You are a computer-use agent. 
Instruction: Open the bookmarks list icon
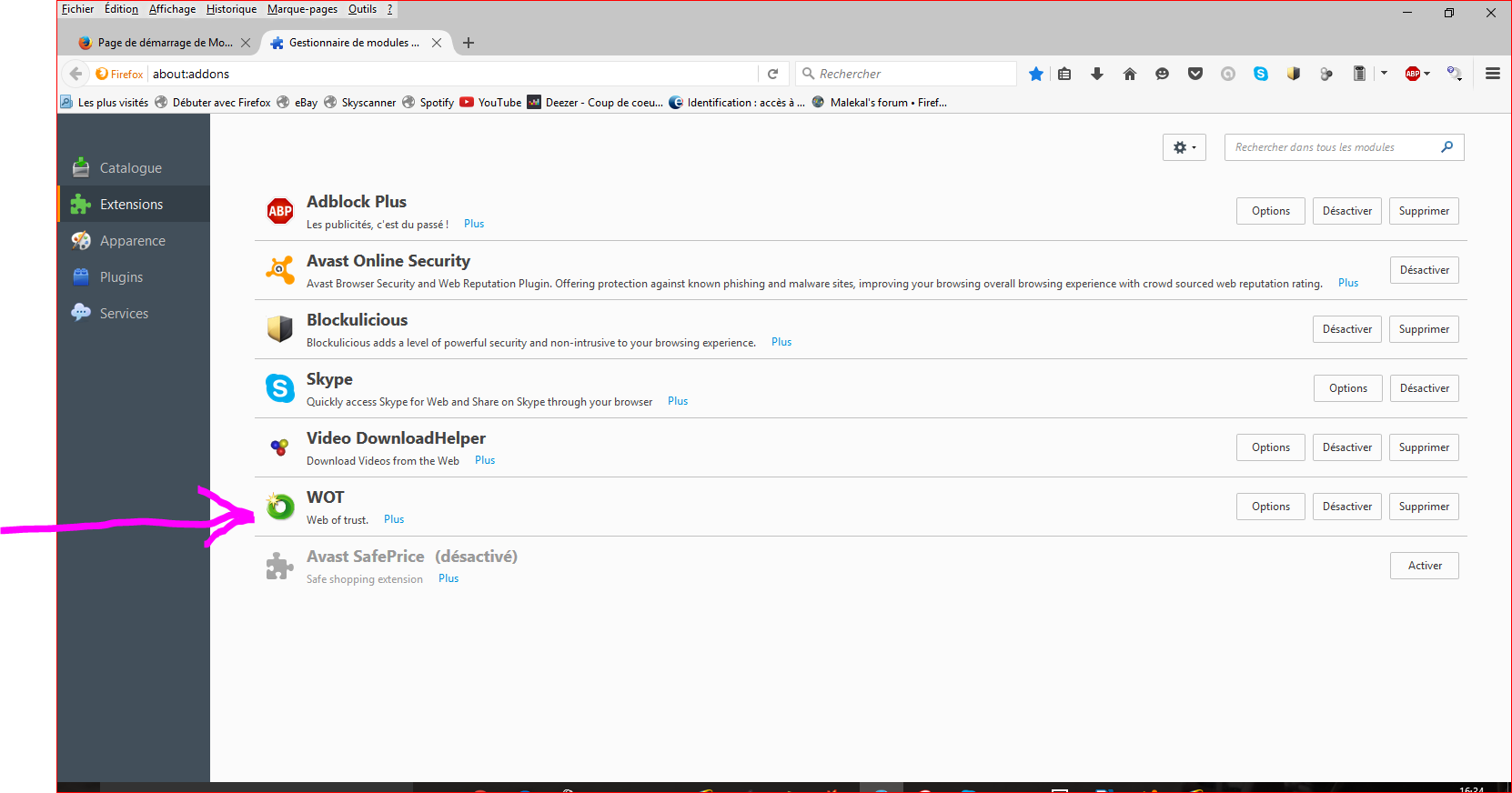pos(1064,74)
